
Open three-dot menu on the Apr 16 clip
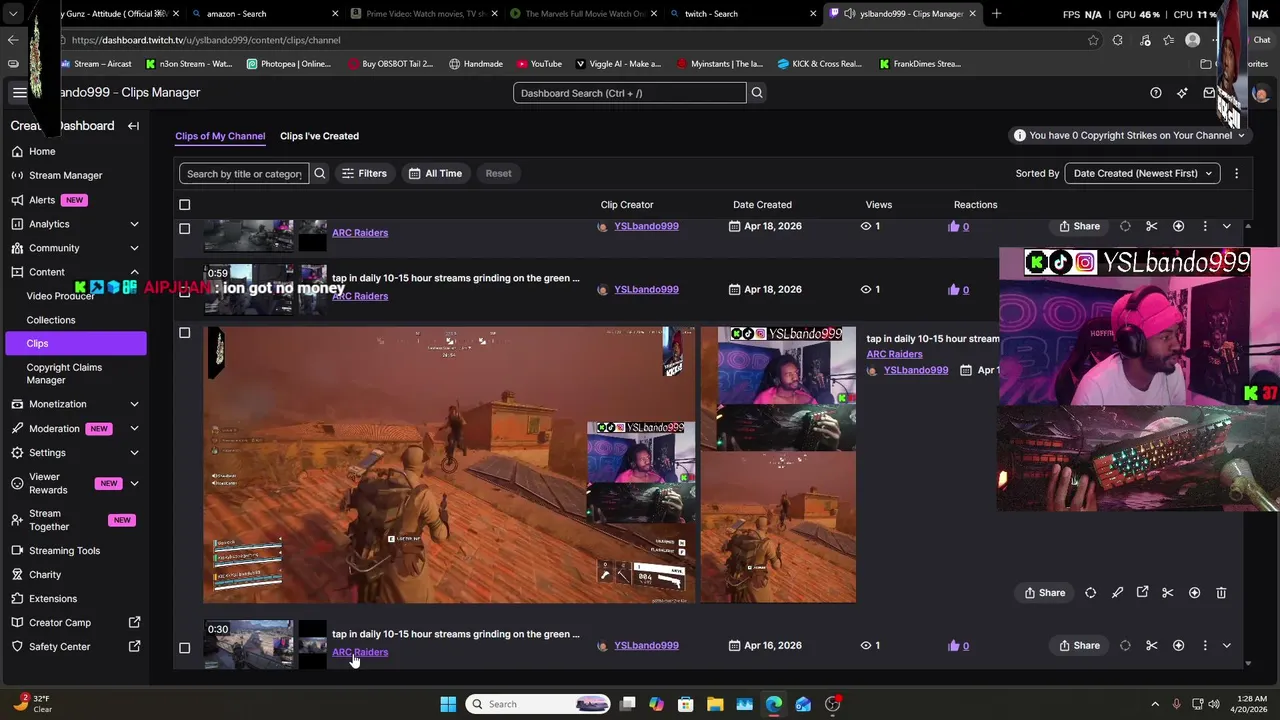click(x=1205, y=646)
